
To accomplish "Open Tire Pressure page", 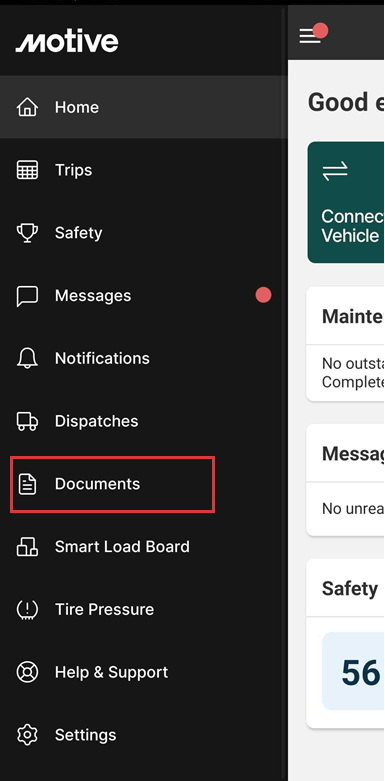I will [143, 610].
